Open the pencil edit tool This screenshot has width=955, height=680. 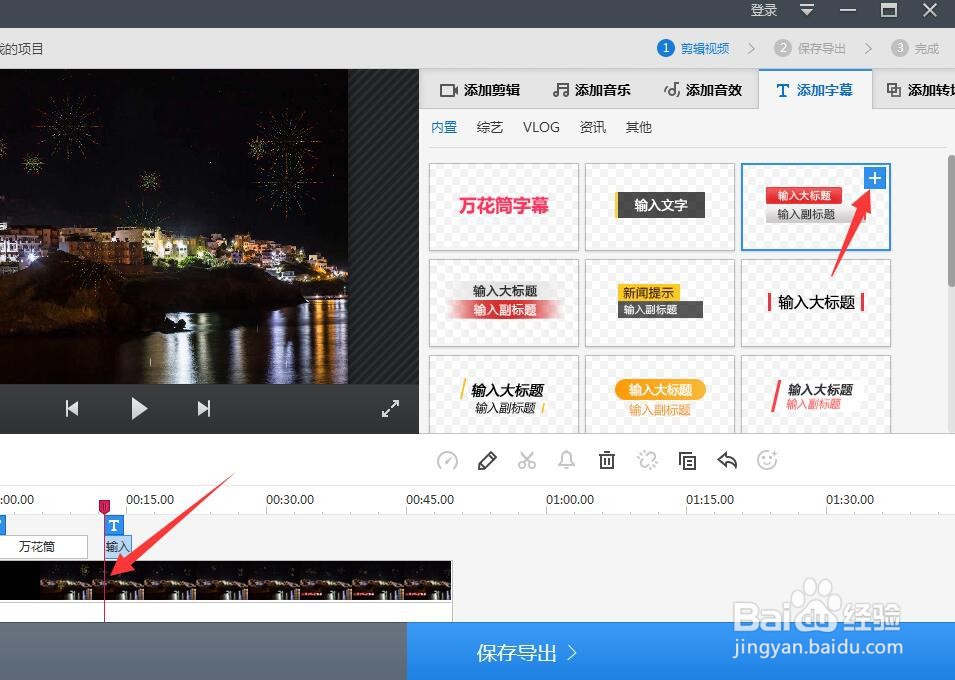pyautogui.click(x=487, y=460)
